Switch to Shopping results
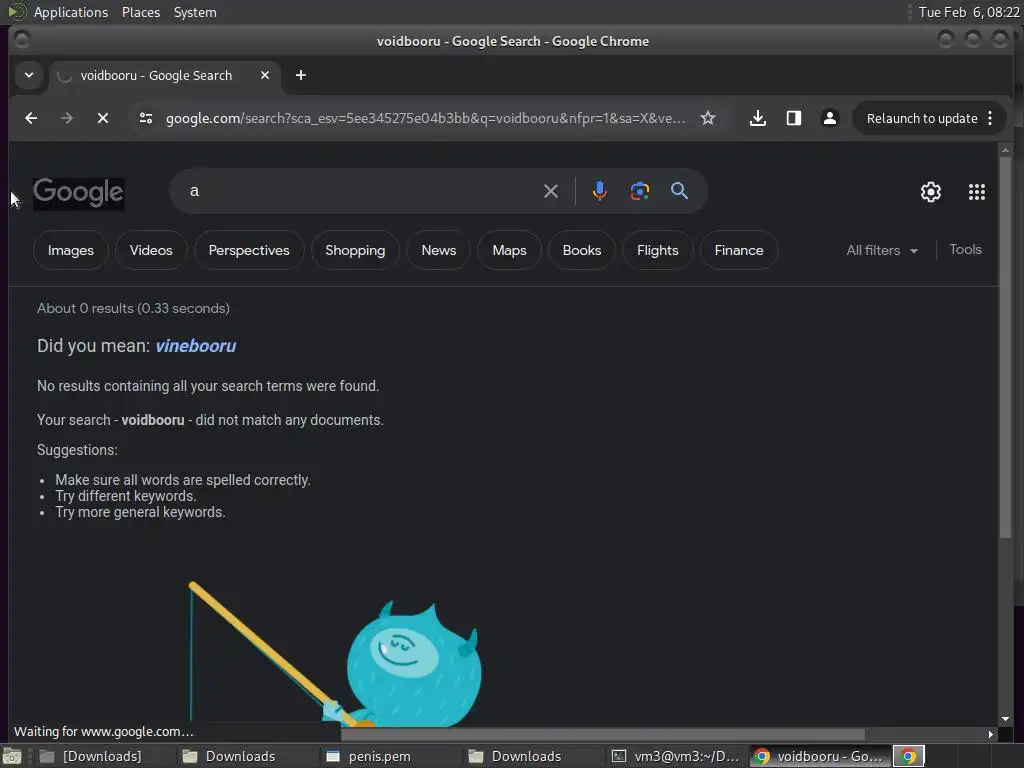Viewport: 1024px width, 768px height. click(355, 250)
